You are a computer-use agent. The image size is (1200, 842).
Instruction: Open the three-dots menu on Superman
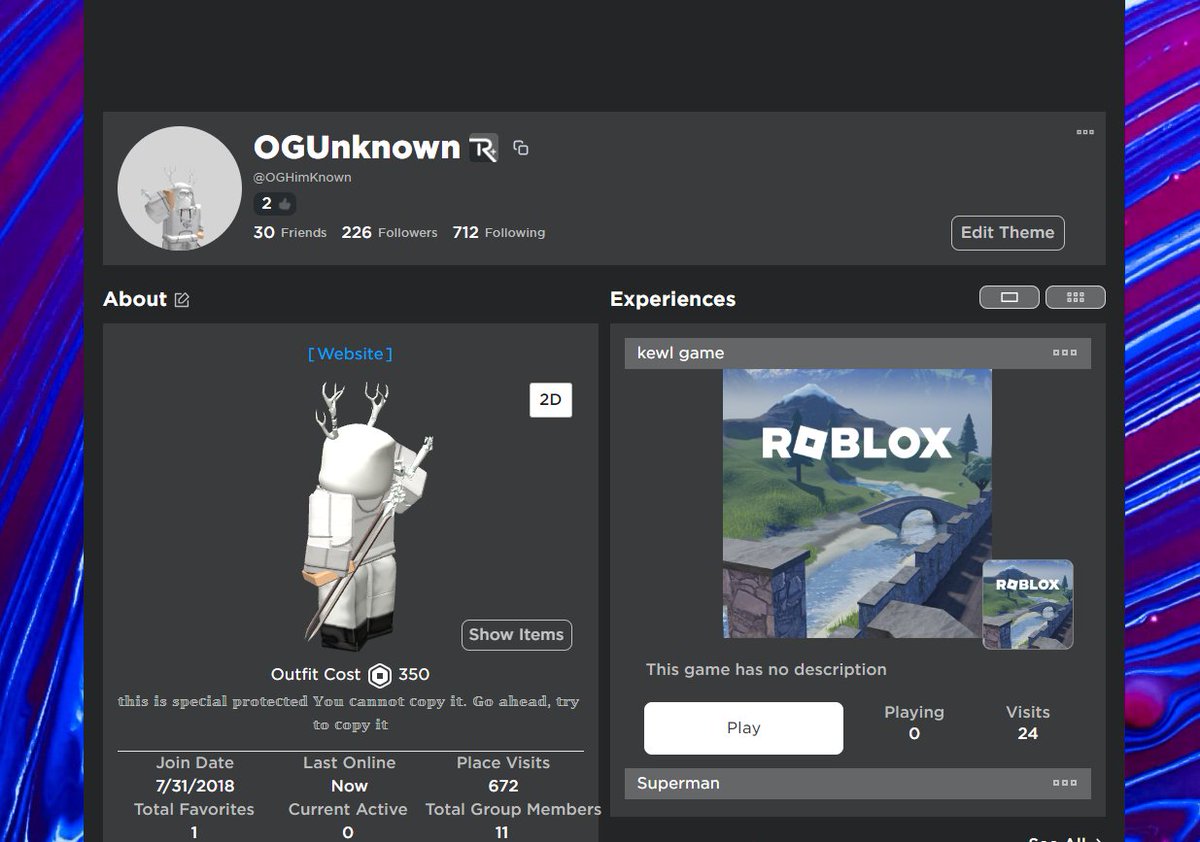click(x=1065, y=783)
